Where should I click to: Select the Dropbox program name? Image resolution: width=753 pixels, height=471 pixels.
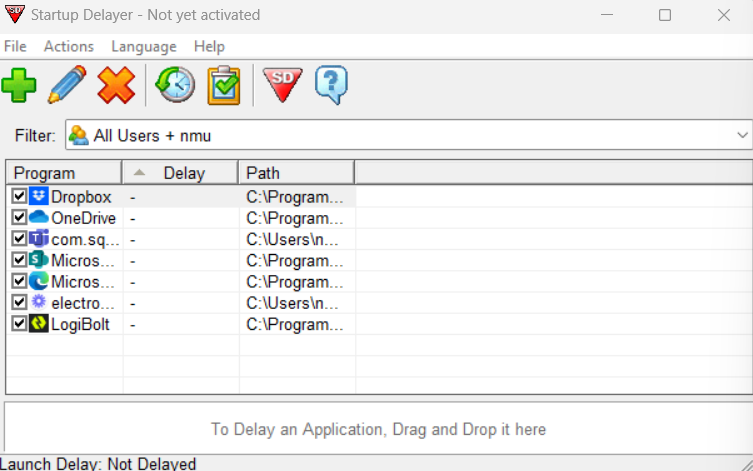(x=81, y=197)
